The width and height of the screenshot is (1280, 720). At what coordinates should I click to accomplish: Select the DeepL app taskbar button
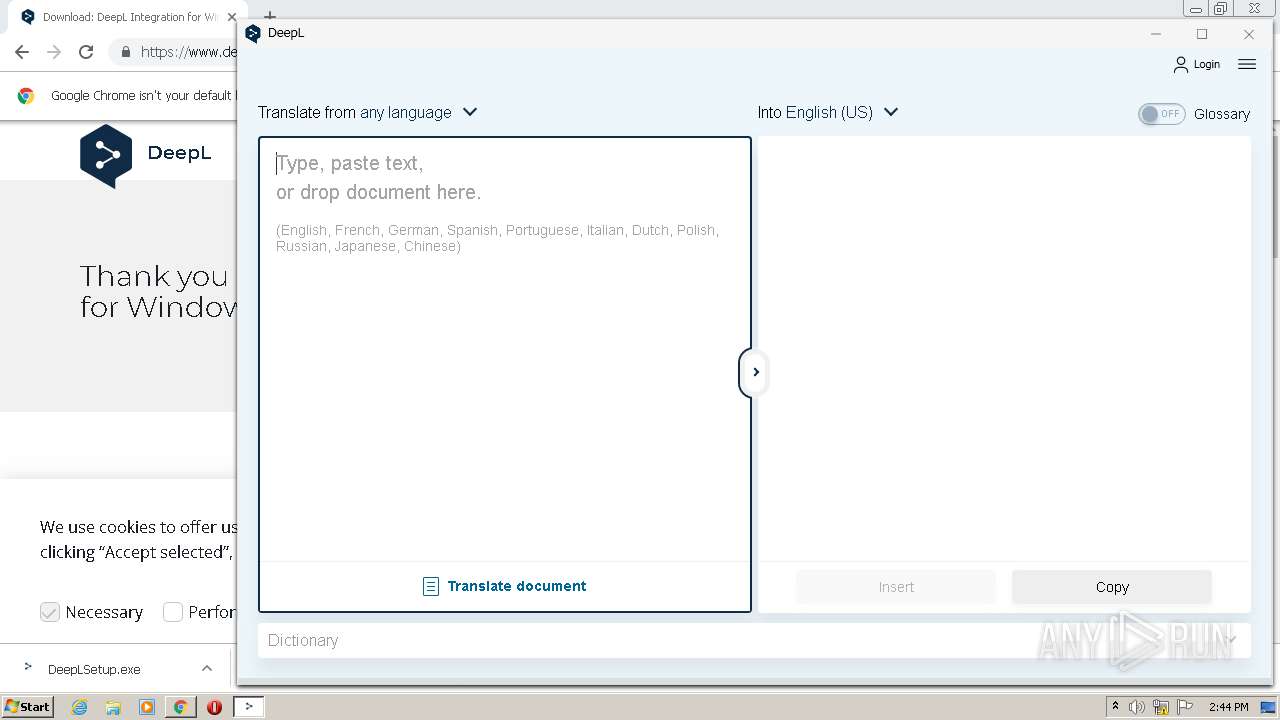[x=249, y=707]
